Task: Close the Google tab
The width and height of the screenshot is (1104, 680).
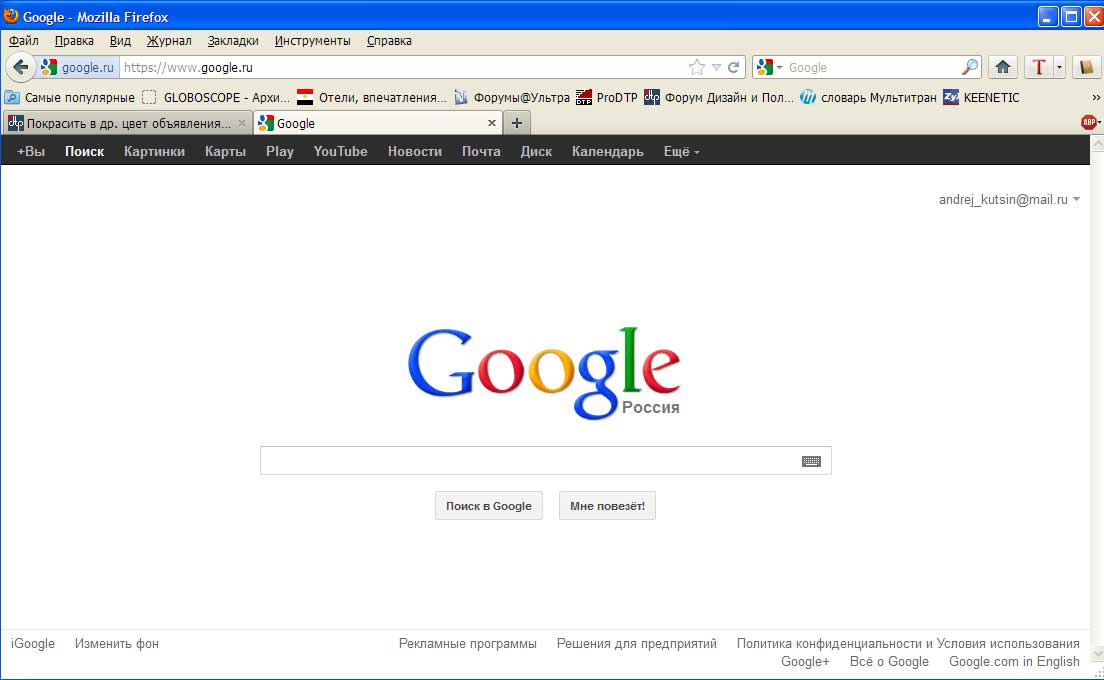Action: click(491, 123)
